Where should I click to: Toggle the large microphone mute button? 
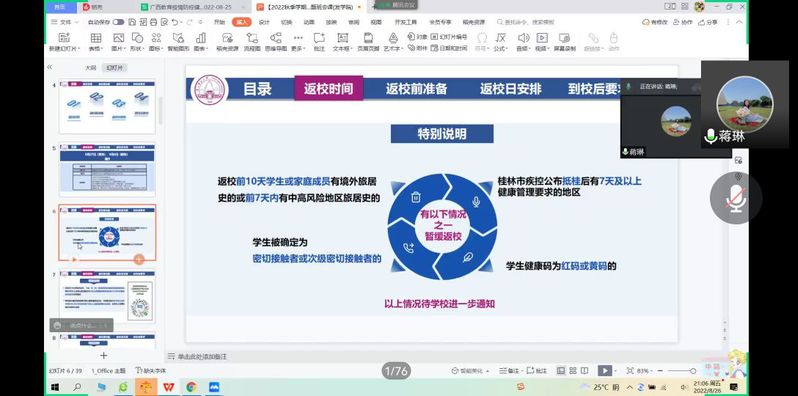(x=736, y=197)
